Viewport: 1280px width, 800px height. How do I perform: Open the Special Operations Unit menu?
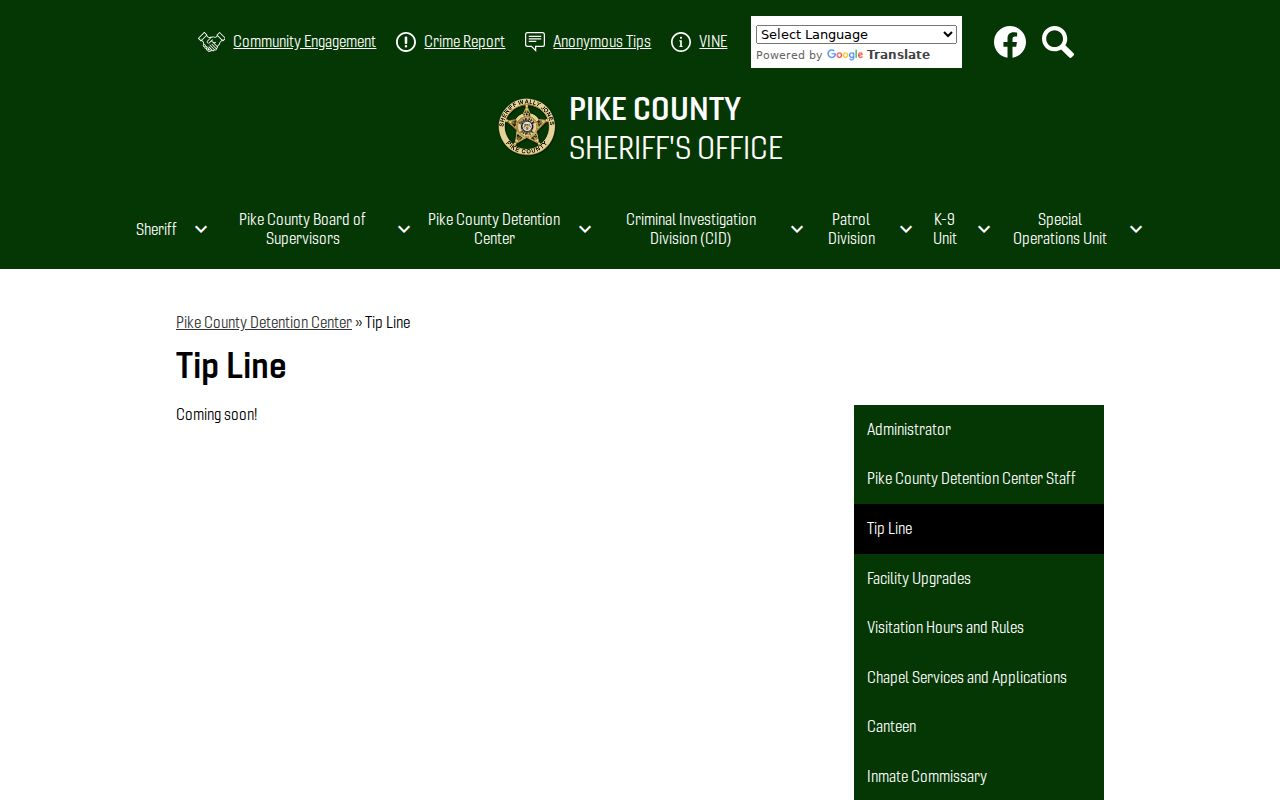coord(1060,229)
